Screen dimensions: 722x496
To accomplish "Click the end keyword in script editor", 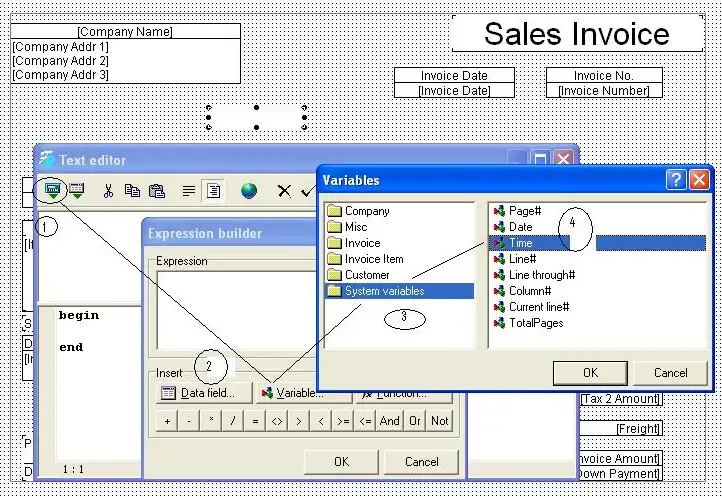I will tap(71, 347).
